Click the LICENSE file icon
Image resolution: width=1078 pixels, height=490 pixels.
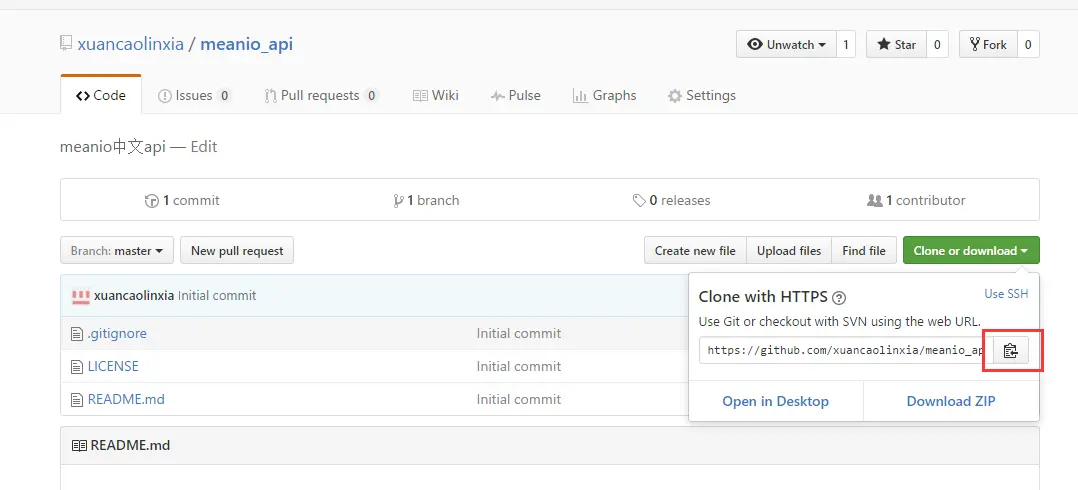[77, 367]
